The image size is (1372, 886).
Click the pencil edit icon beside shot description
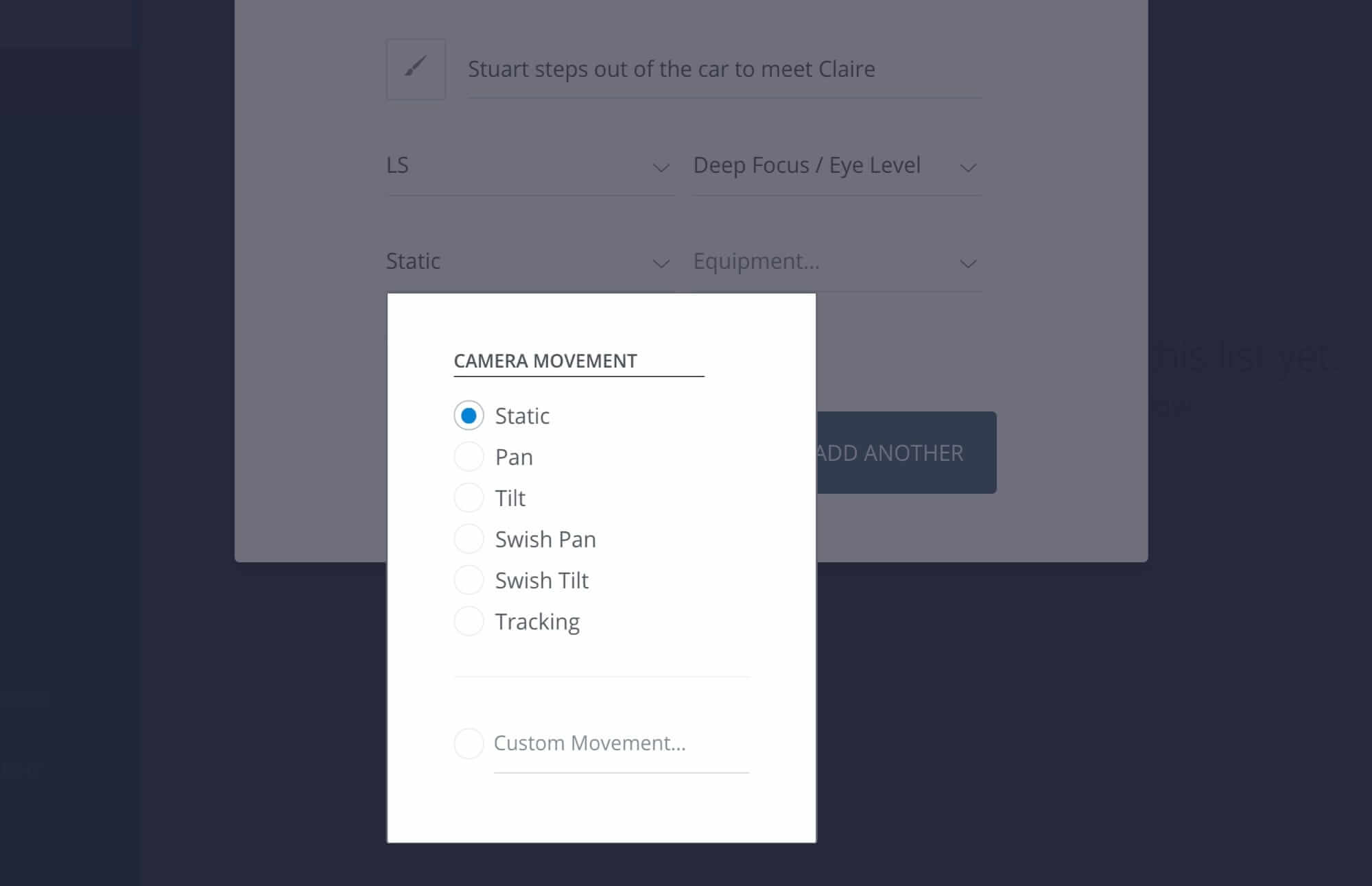[x=415, y=69]
